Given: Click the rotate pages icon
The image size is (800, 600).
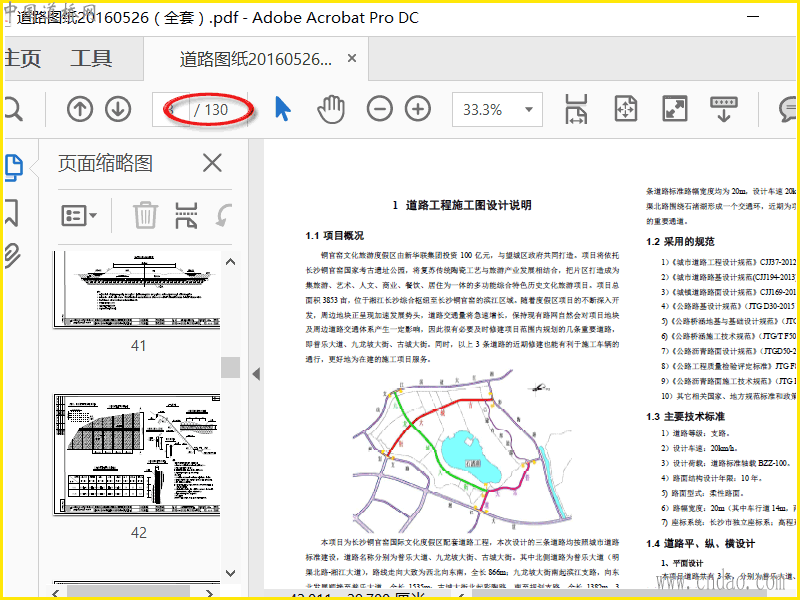Looking at the screenshot, I should click(x=223, y=215).
